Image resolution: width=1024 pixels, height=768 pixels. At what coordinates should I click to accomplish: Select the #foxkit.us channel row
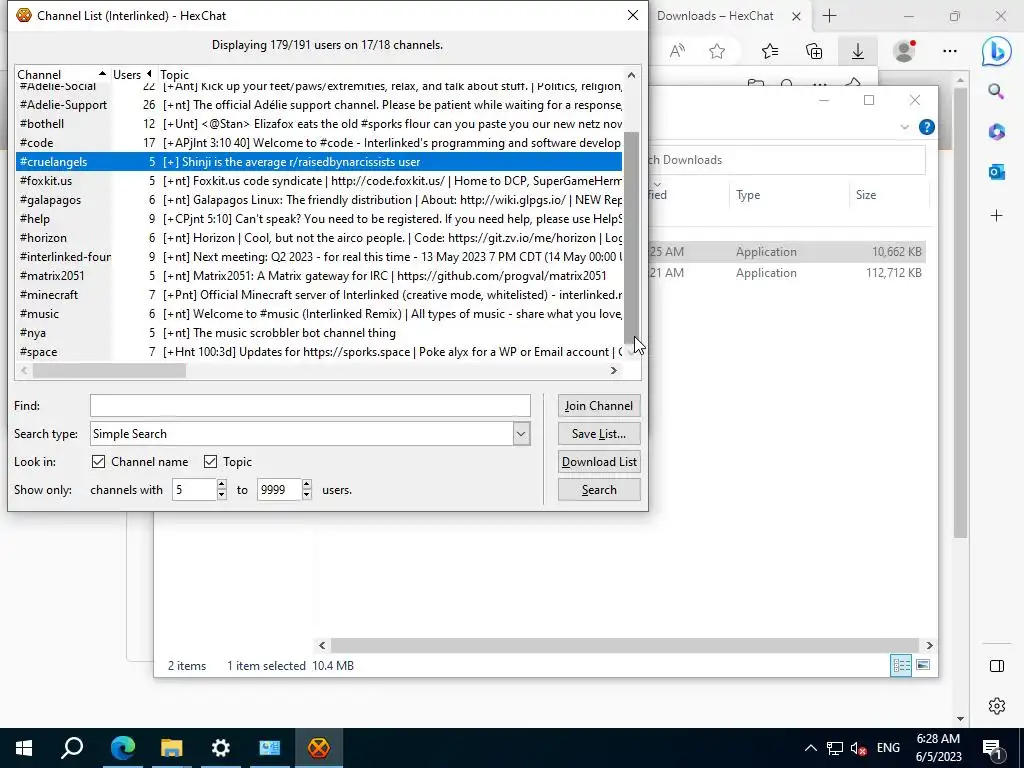319,180
